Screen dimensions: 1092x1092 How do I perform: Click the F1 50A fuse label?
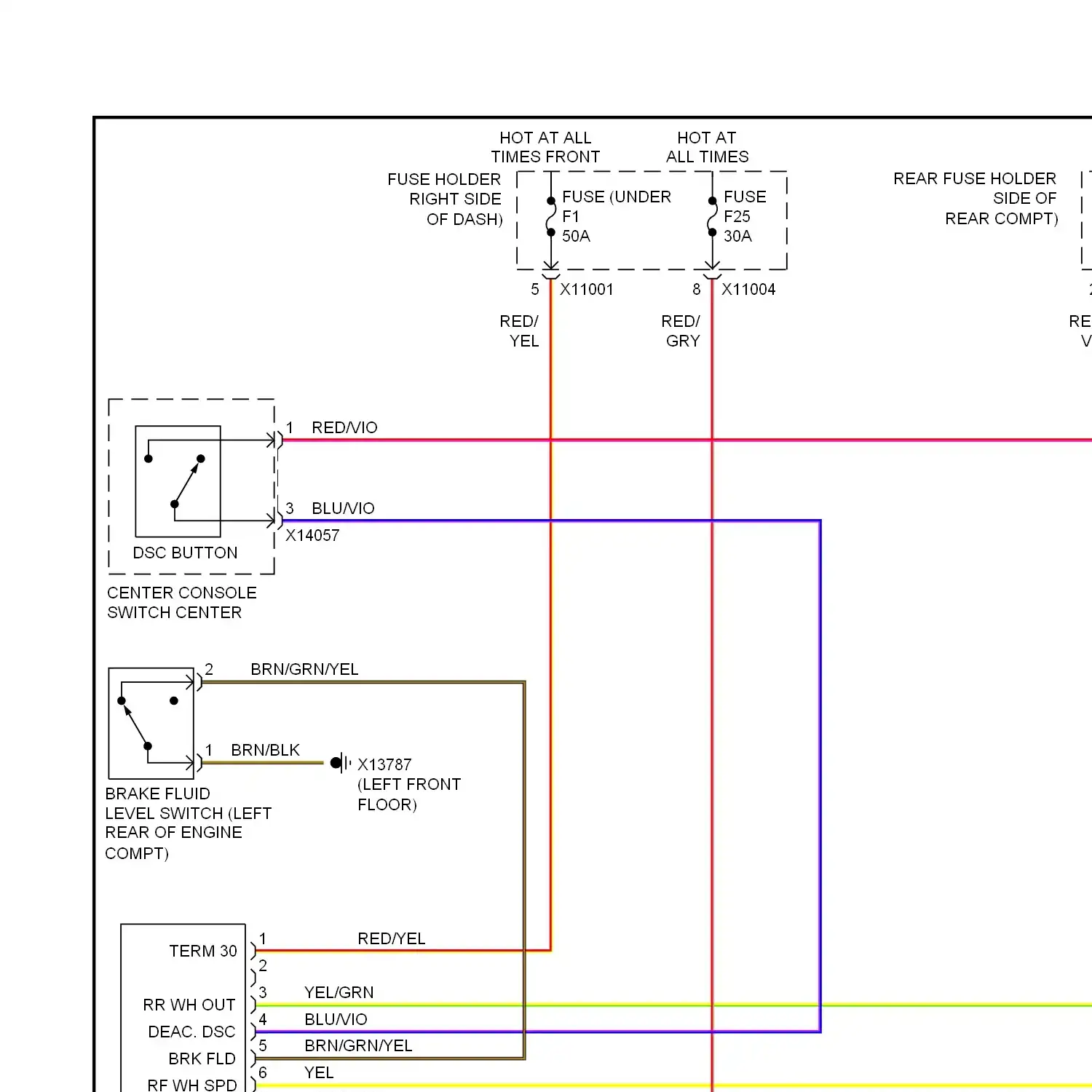tap(576, 226)
